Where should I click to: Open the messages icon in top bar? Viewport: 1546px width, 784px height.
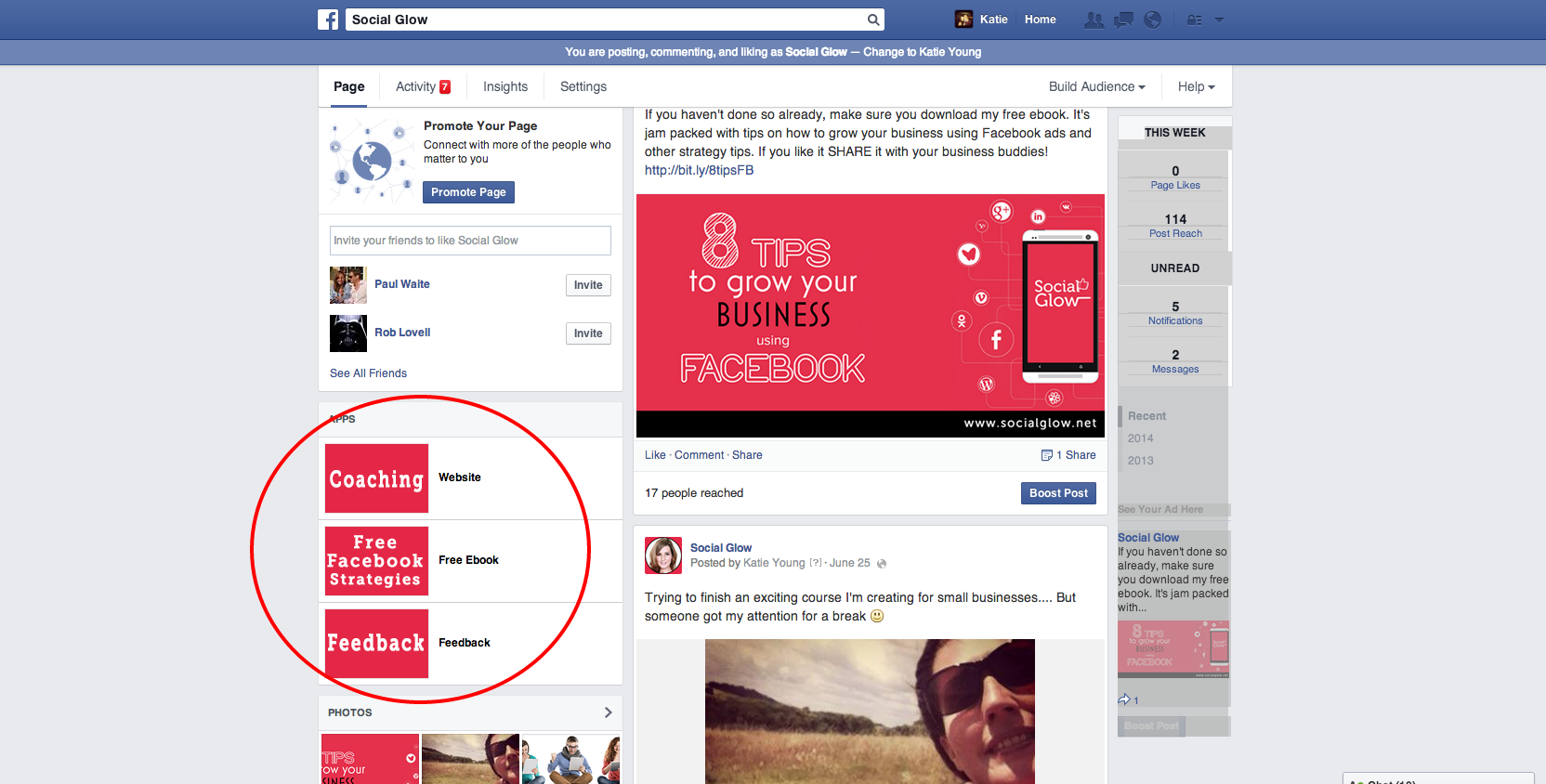(1124, 20)
